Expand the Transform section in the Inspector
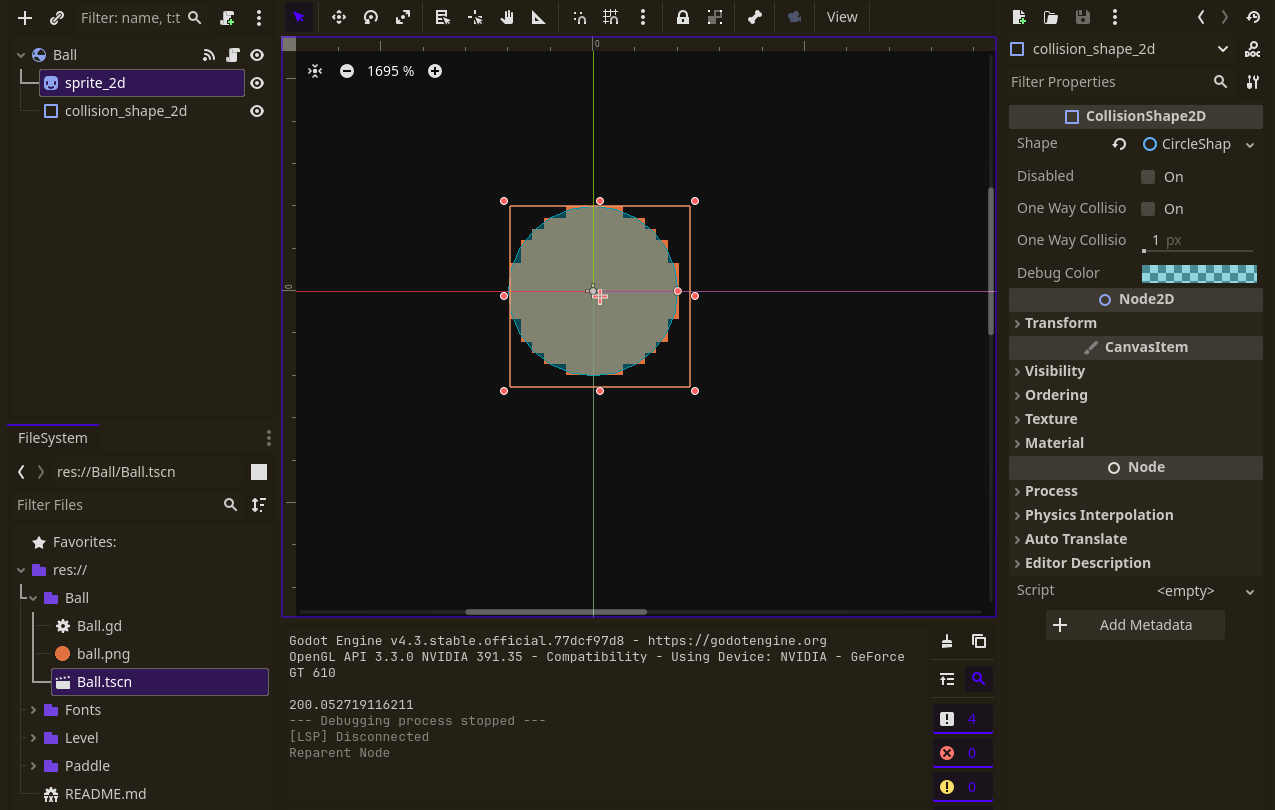 1061,322
